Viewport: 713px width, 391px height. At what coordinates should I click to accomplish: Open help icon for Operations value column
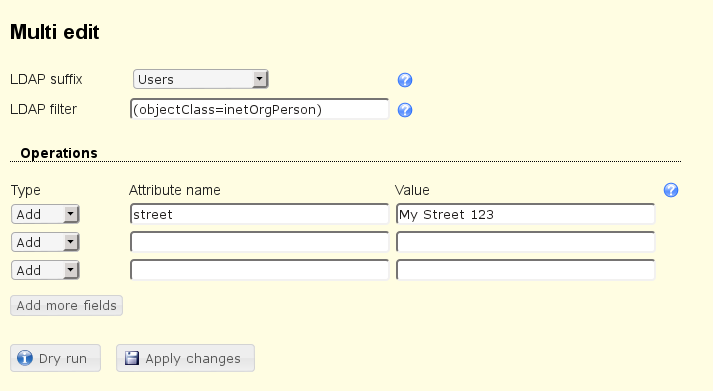671,190
